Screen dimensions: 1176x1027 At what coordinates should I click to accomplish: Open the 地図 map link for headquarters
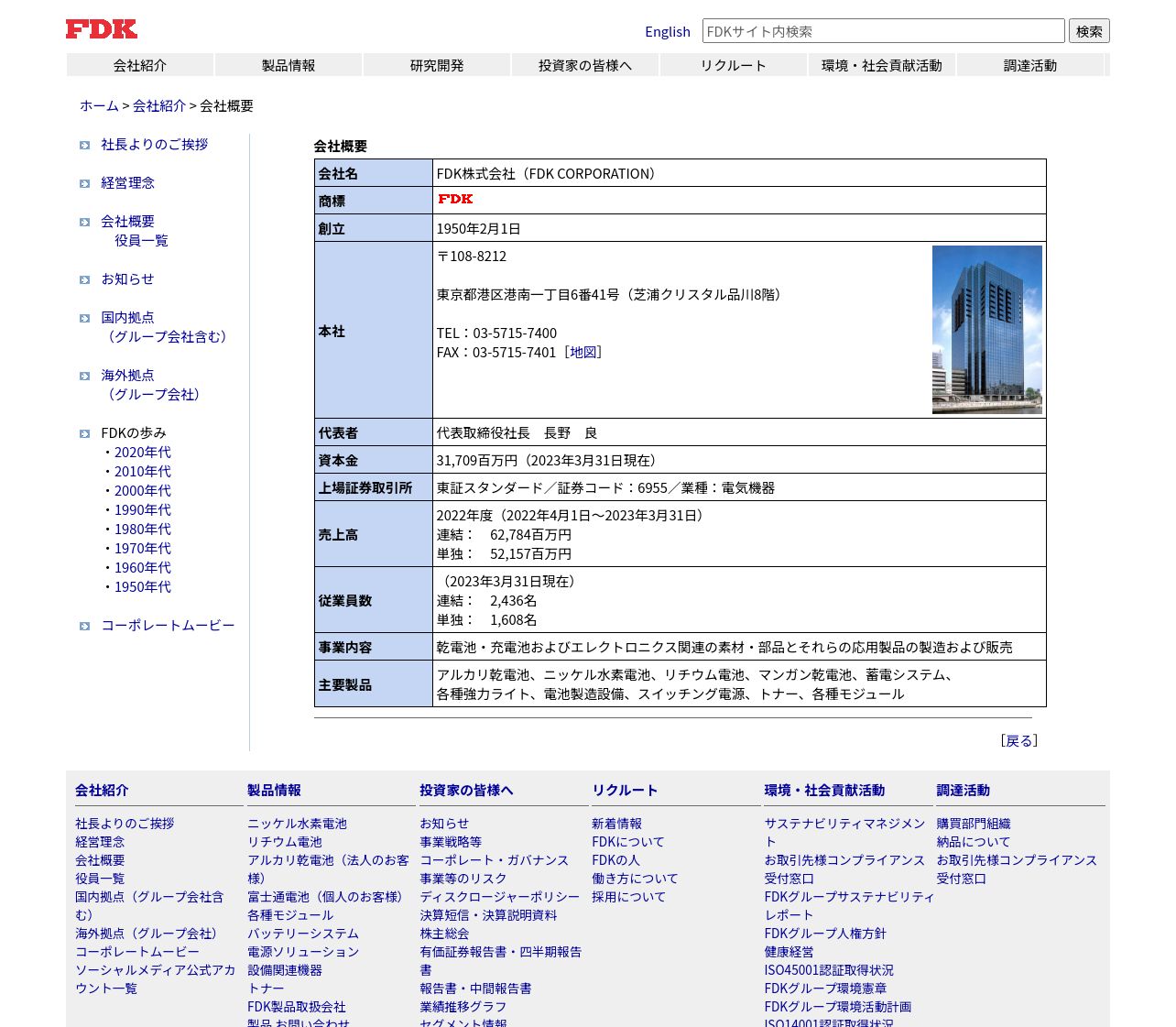pyautogui.click(x=583, y=353)
